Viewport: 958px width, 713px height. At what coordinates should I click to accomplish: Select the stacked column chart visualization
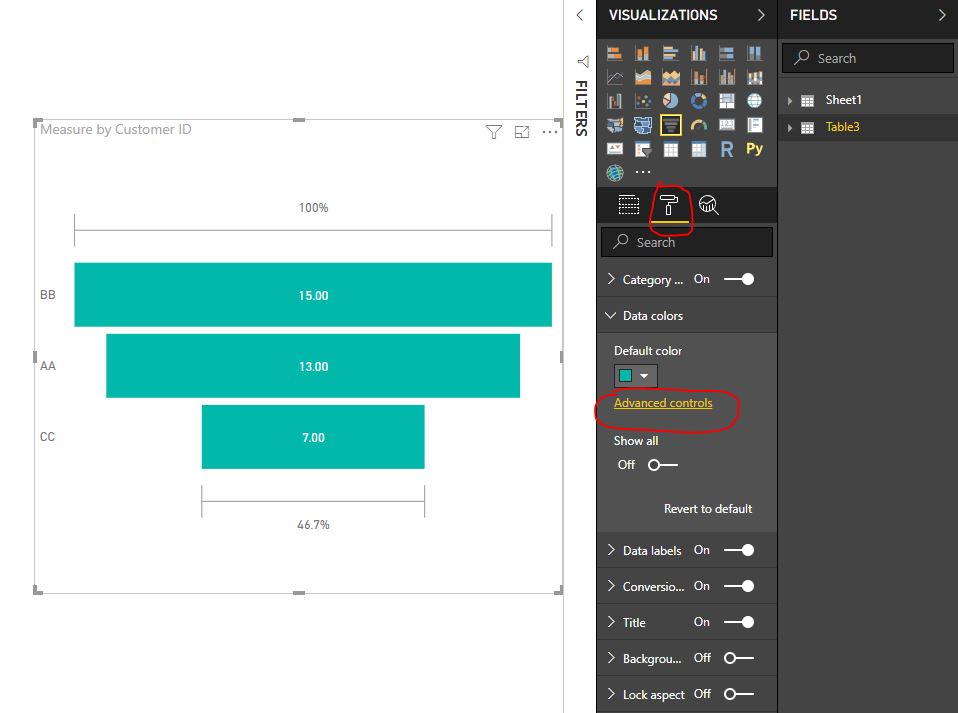point(642,54)
